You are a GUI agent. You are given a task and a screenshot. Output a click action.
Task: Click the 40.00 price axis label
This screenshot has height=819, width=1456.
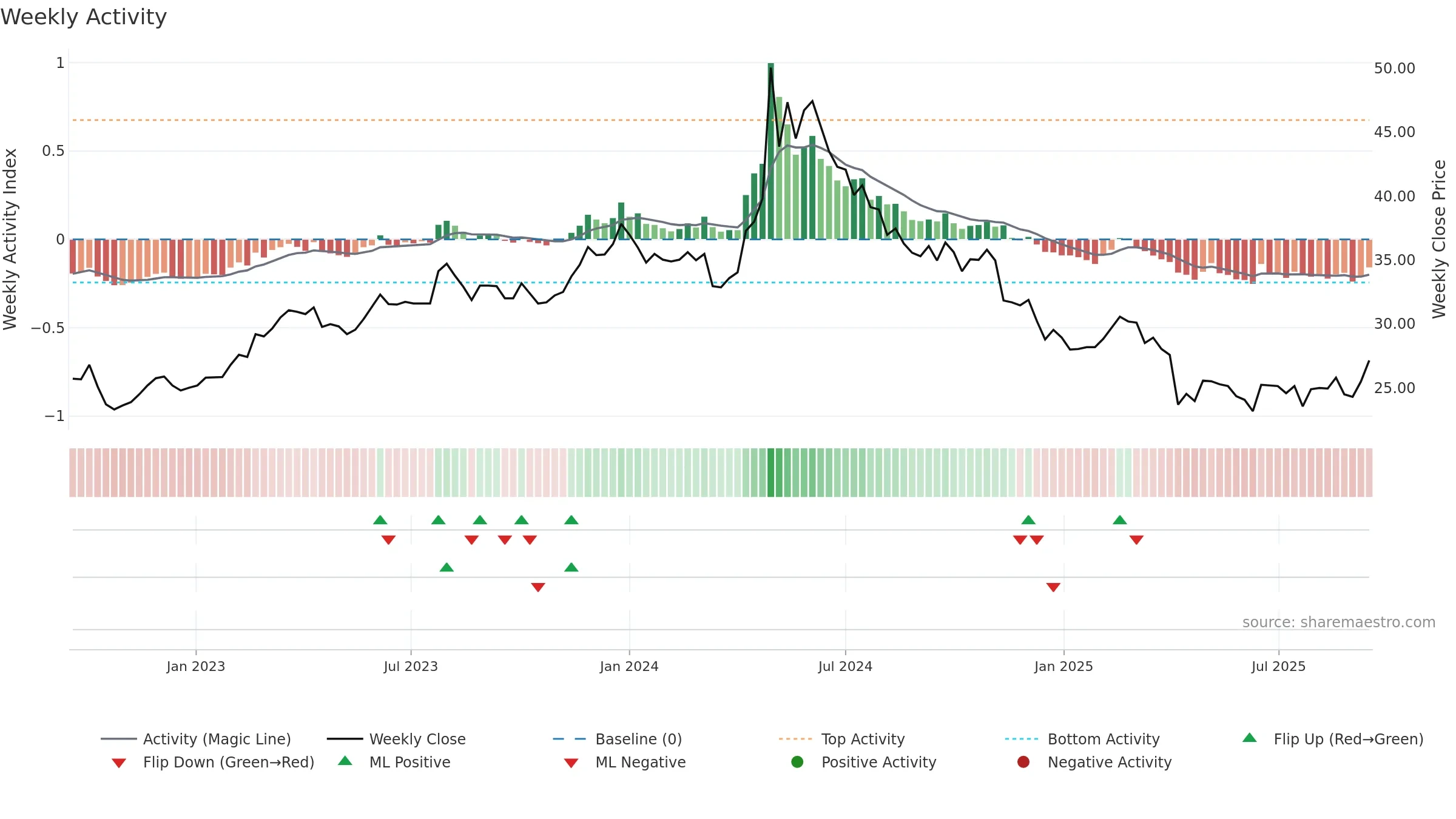click(x=1394, y=196)
